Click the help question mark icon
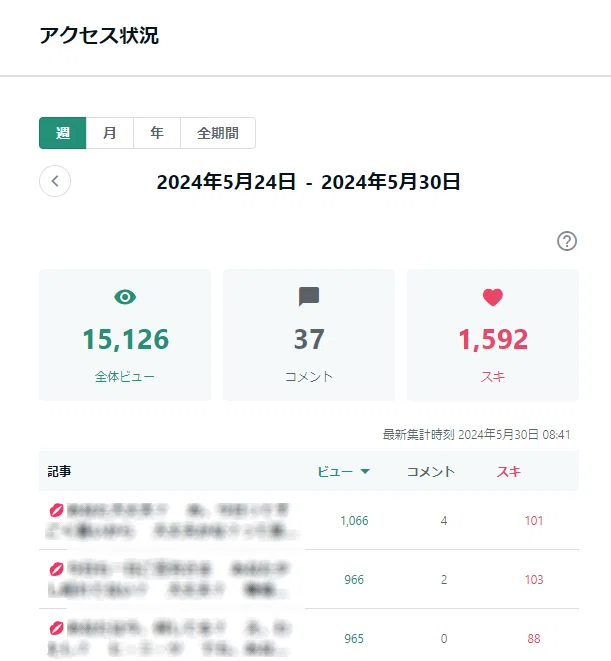Image resolution: width=611 pixels, height=661 pixels. (567, 241)
